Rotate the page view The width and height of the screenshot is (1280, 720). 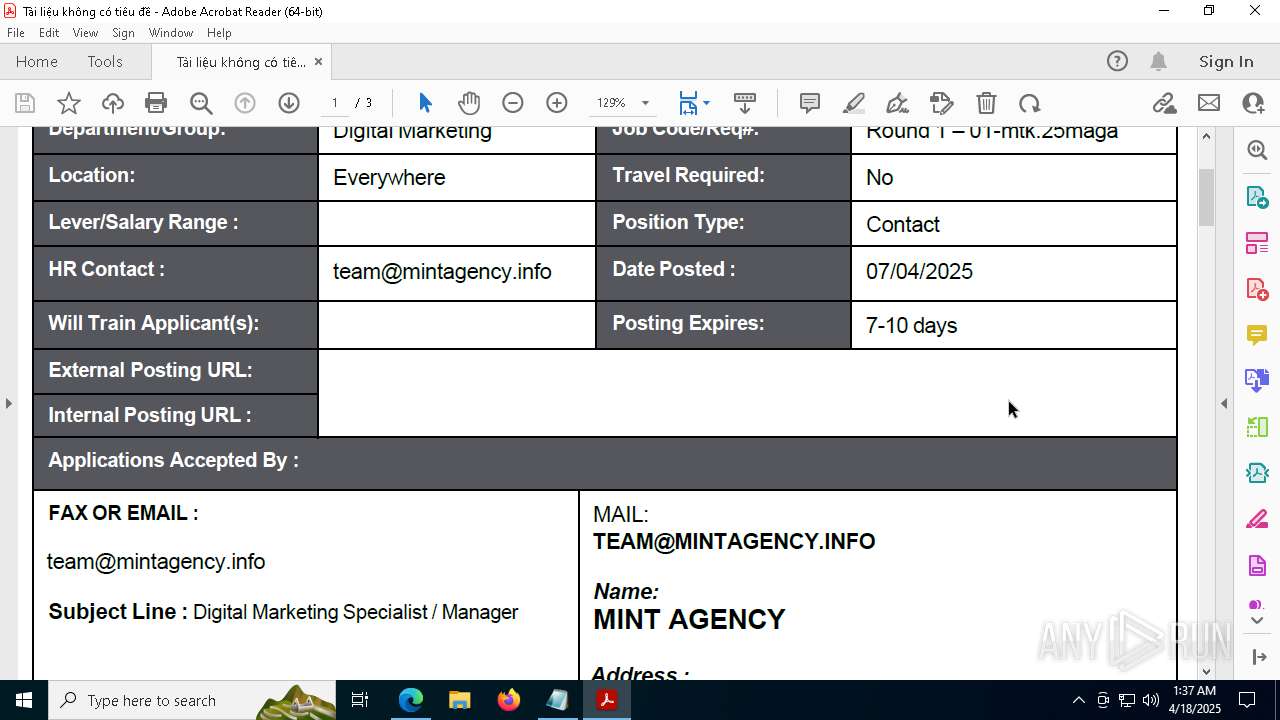pos(1030,103)
